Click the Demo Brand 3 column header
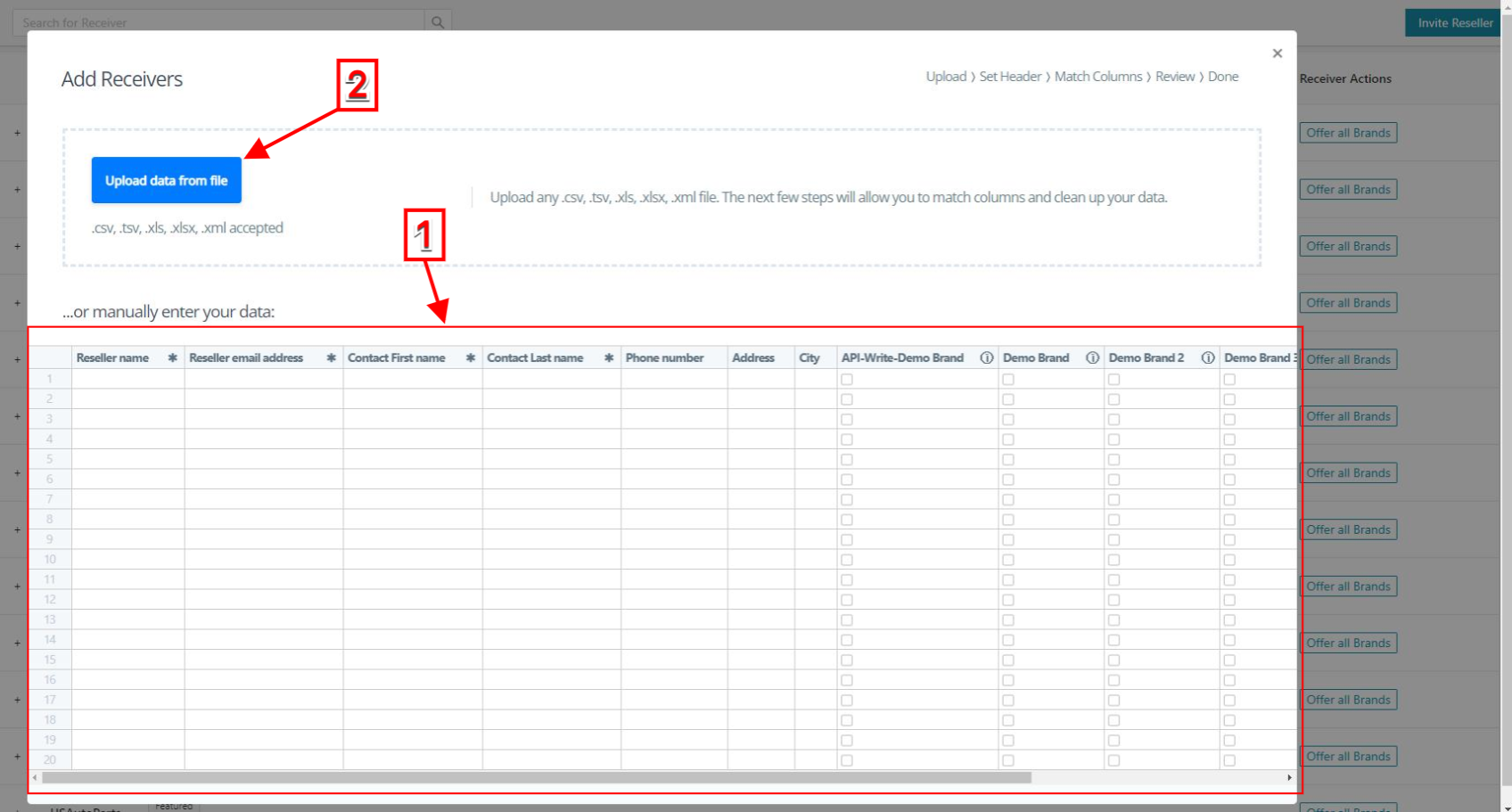 click(x=1258, y=357)
